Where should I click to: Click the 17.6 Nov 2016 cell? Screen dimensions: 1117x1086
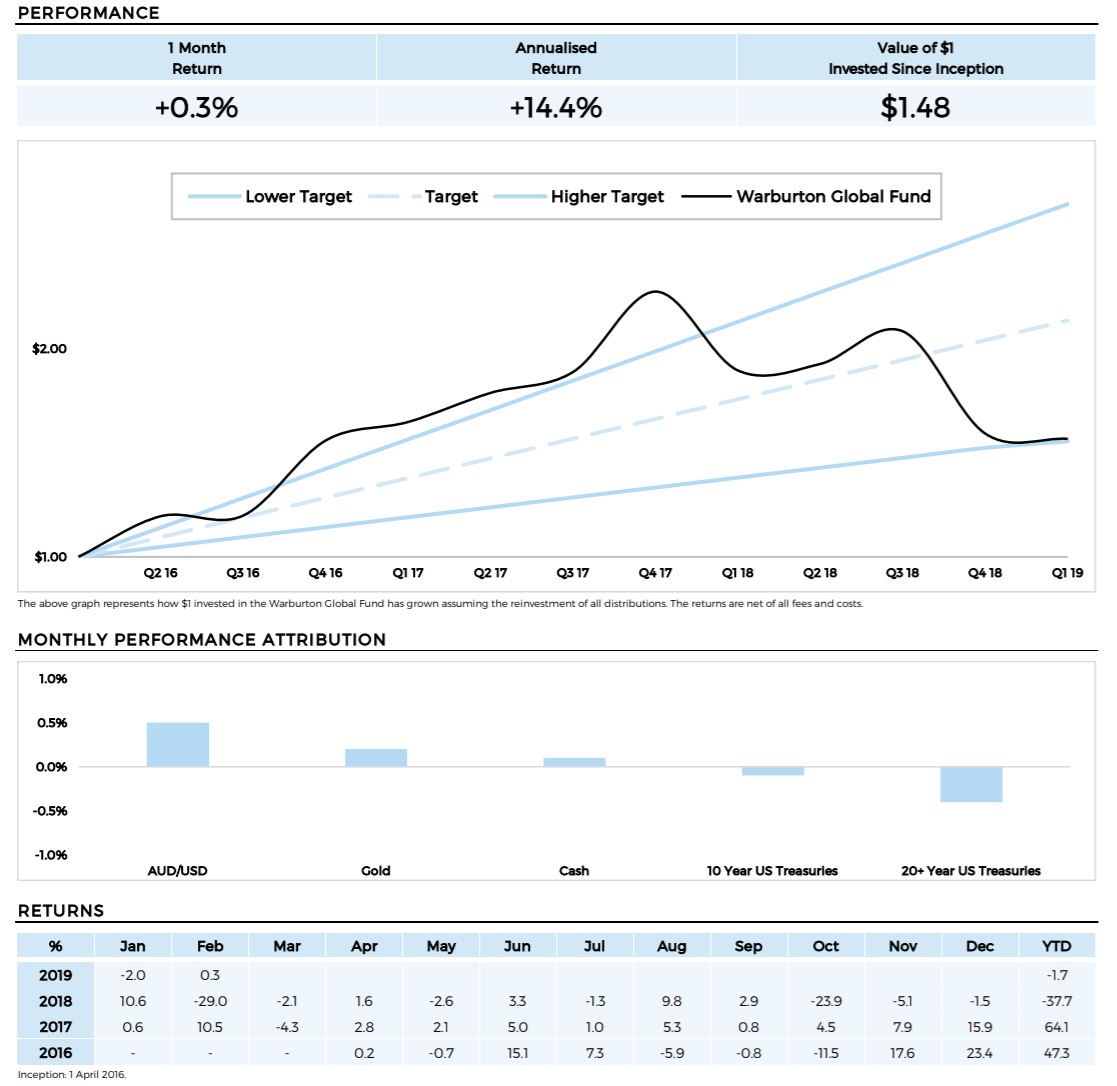(903, 1053)
